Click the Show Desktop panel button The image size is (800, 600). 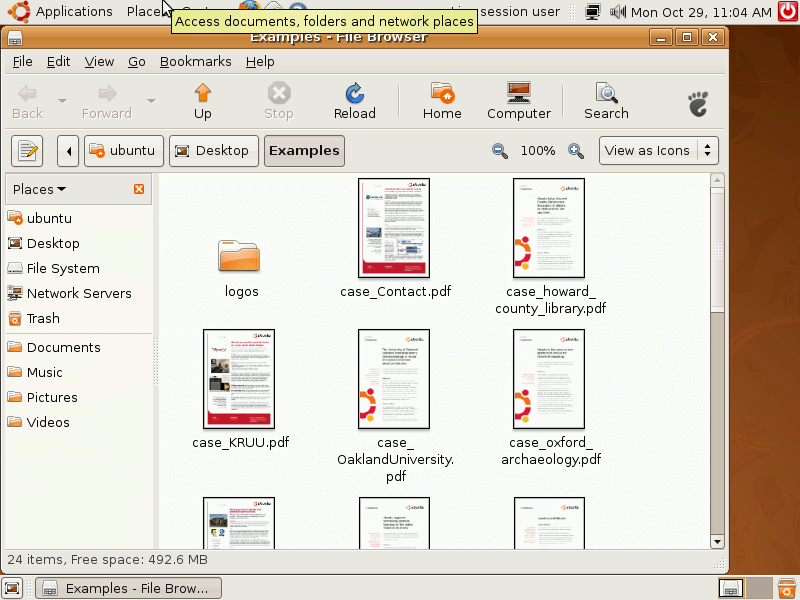click(12, 588)
